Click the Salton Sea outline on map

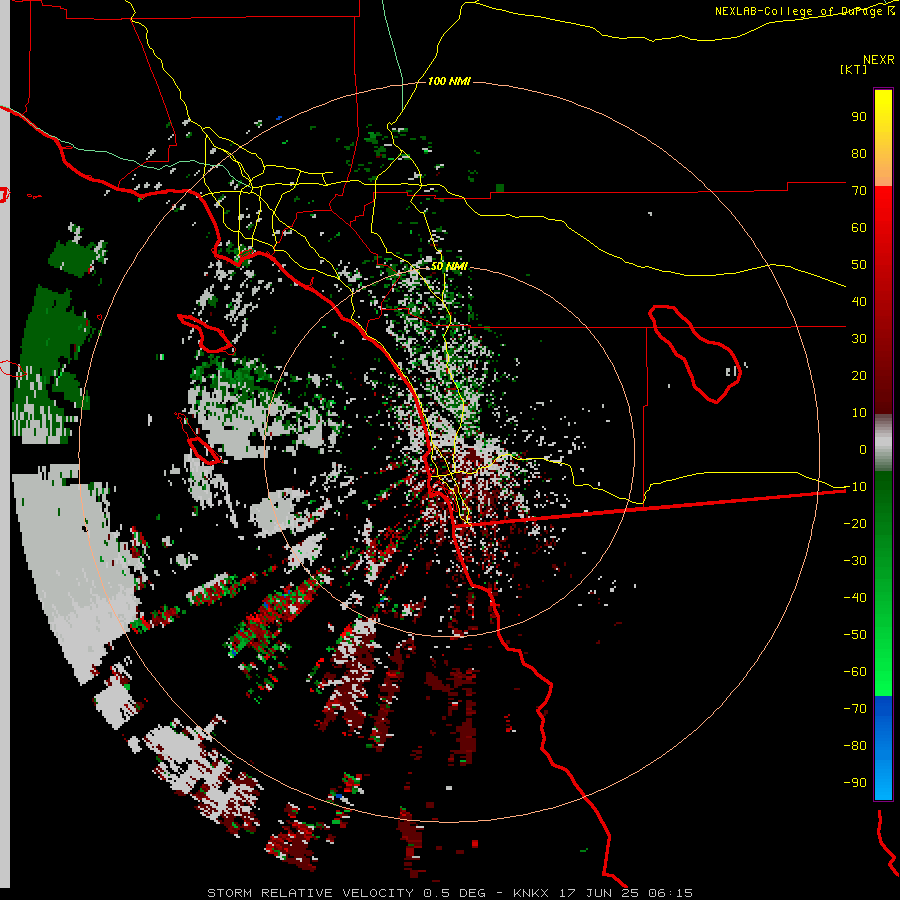(x=695, y=354)
